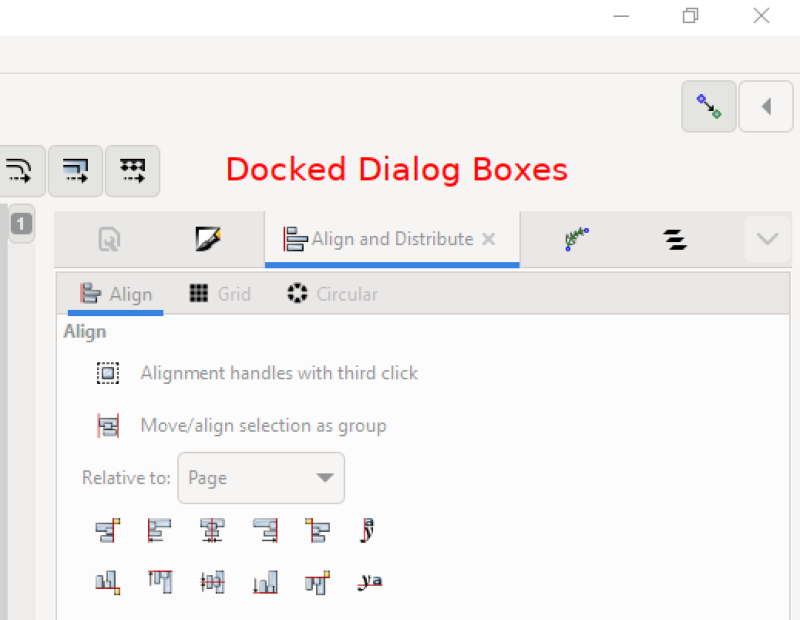The width and height of the screenshot is (800, 620).
Task: Align bottom edges of objects
Action: (265, 582)
